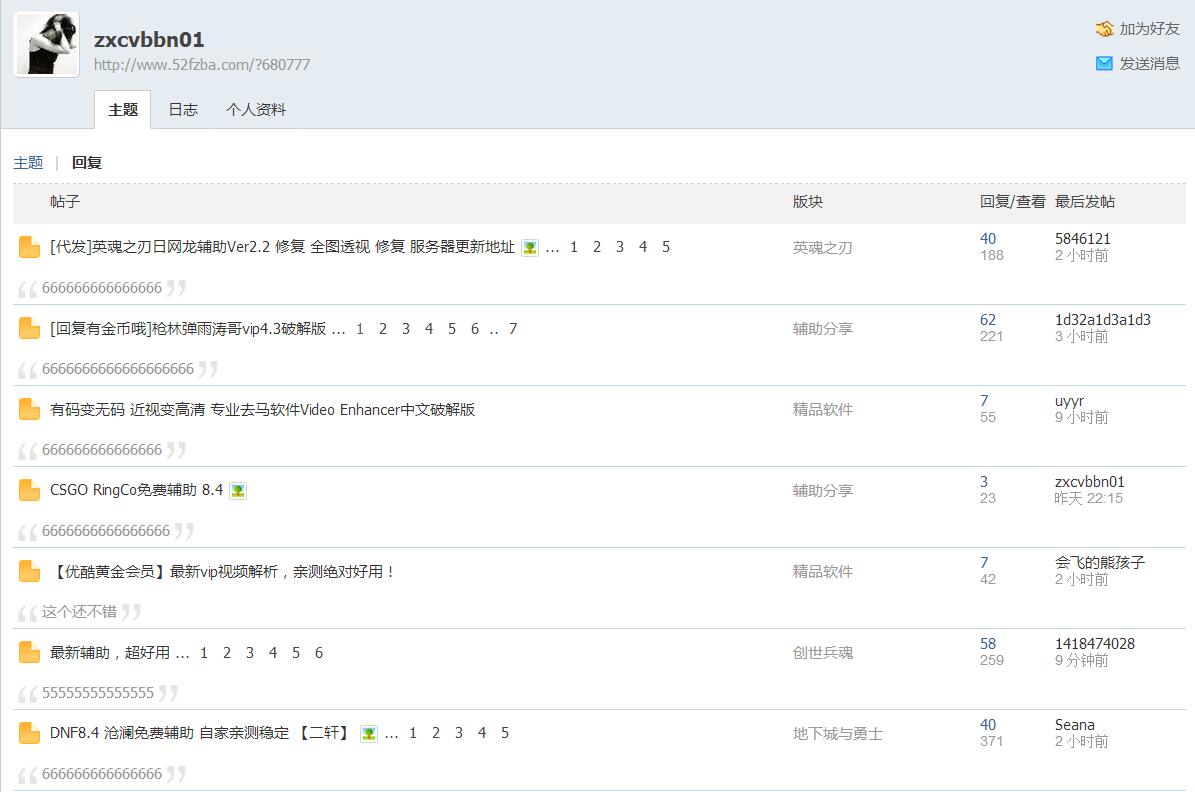Viewport: 1195px width, 792px height.
Task: Click folder icon for 最新辅助，超好用 thread
Action: tap(29, 653)
